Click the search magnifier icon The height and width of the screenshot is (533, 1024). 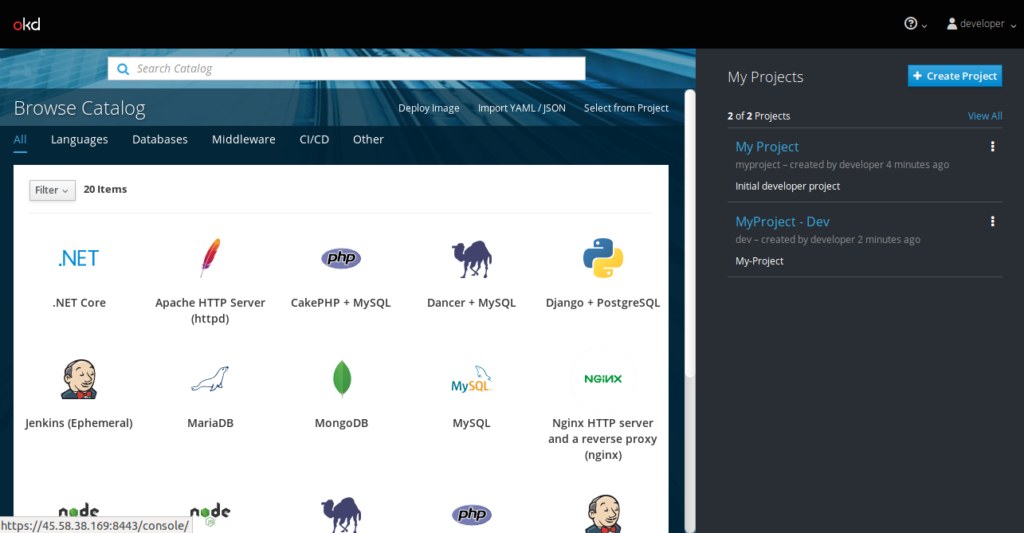[x=123, y=69]
